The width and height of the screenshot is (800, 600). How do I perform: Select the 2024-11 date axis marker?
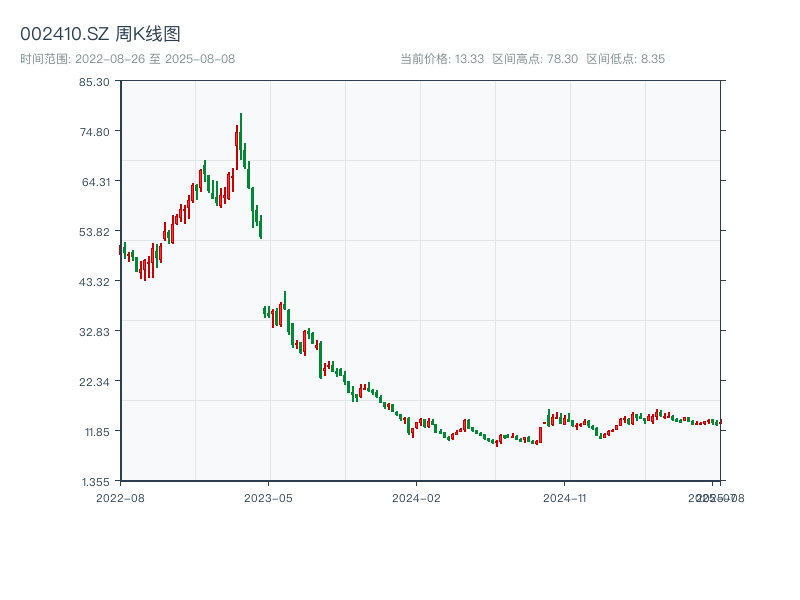(x=566, y=497)
